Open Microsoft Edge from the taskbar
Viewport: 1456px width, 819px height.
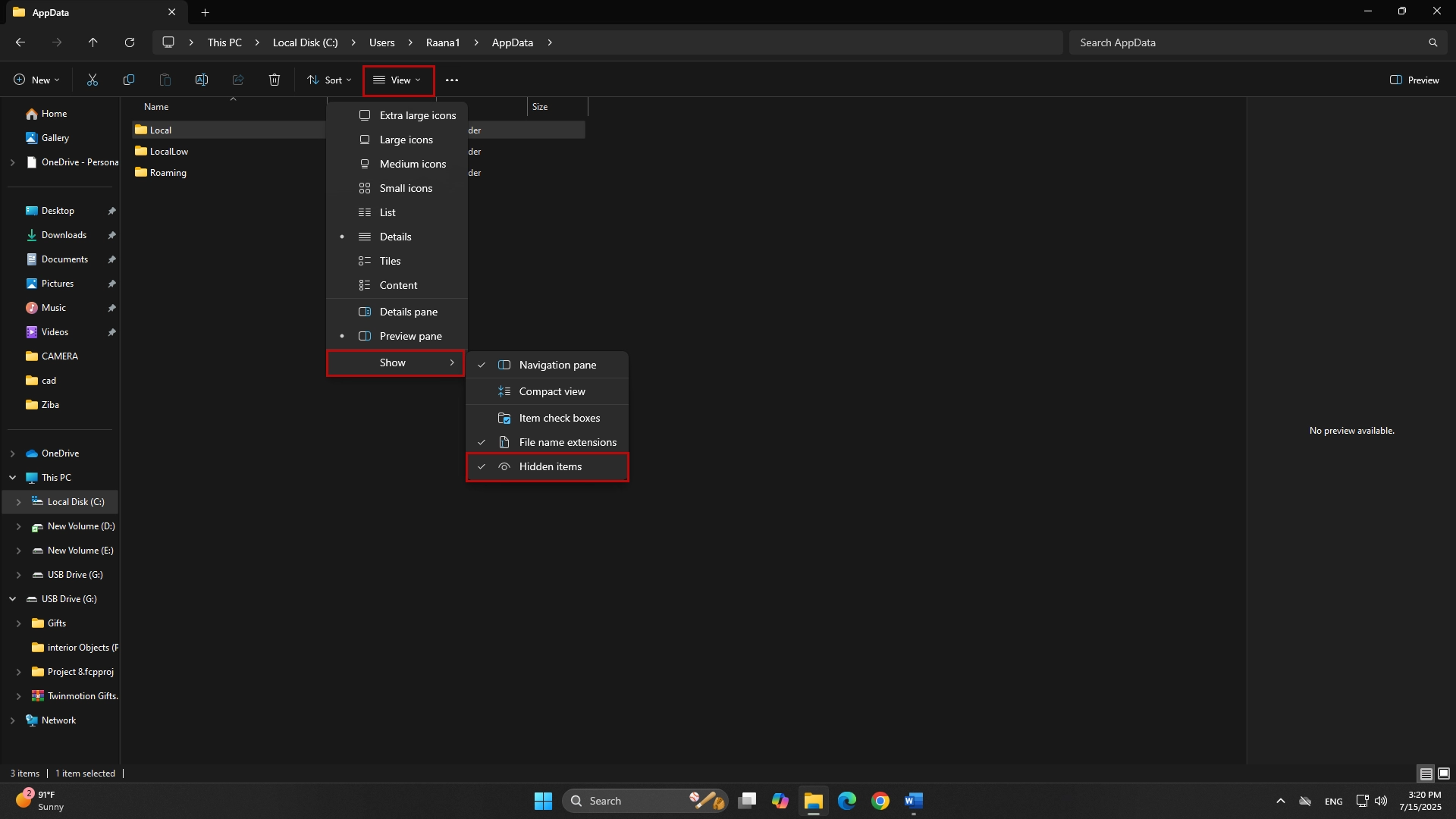click(847, 801)
